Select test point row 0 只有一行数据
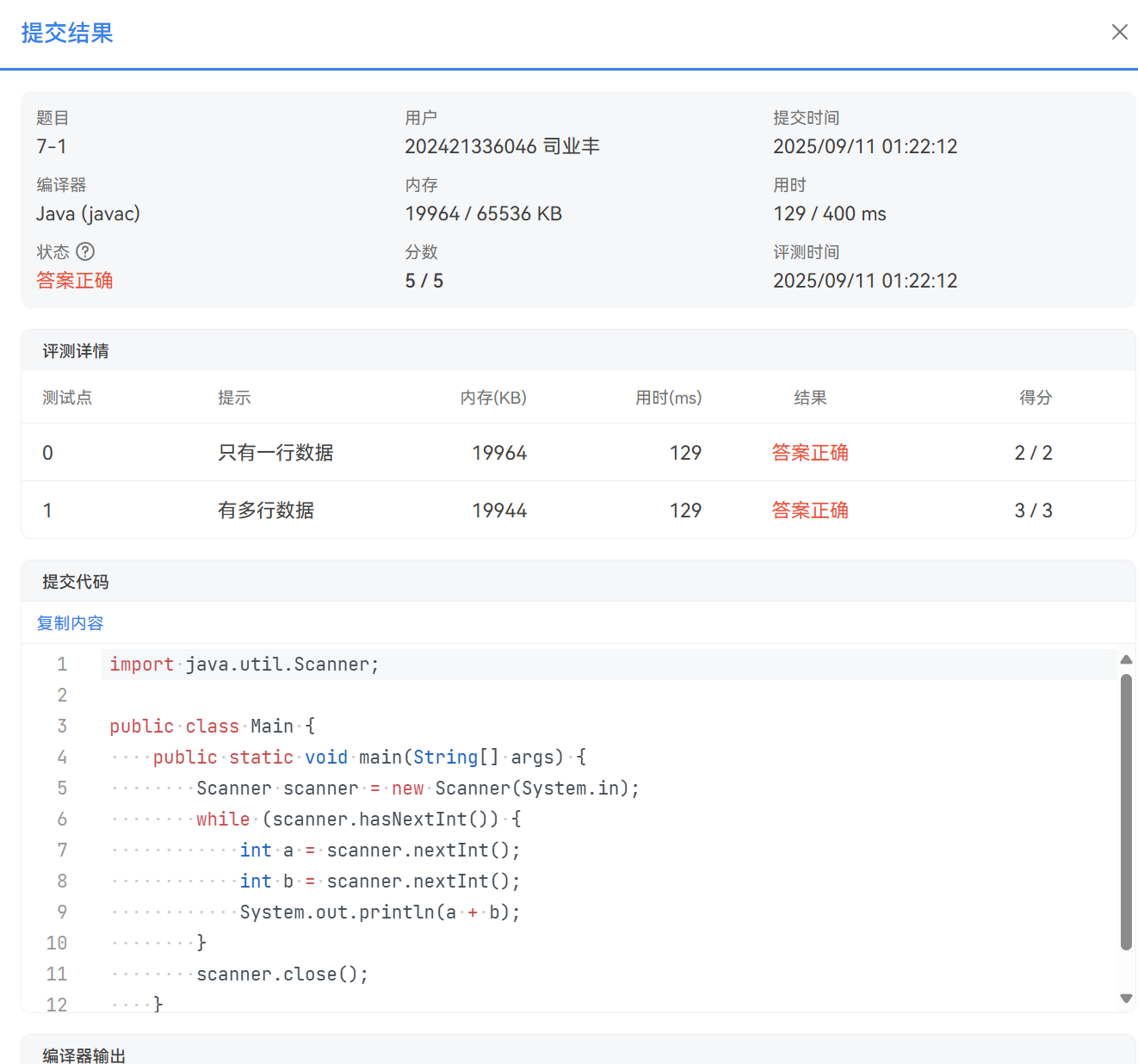This screenshot has width=1138, height=1064. [x=275, y=452]
